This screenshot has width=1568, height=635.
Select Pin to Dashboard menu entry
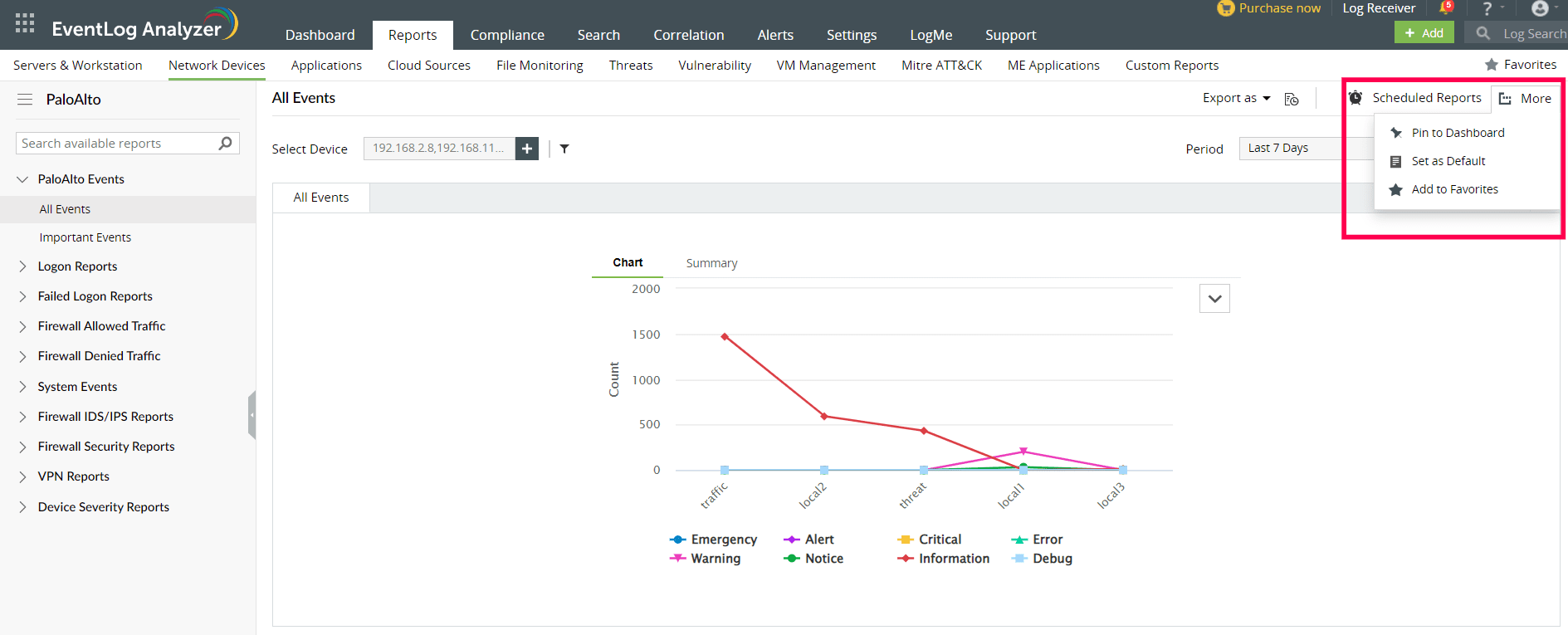pyautogui.click(x=1458, y=133)
